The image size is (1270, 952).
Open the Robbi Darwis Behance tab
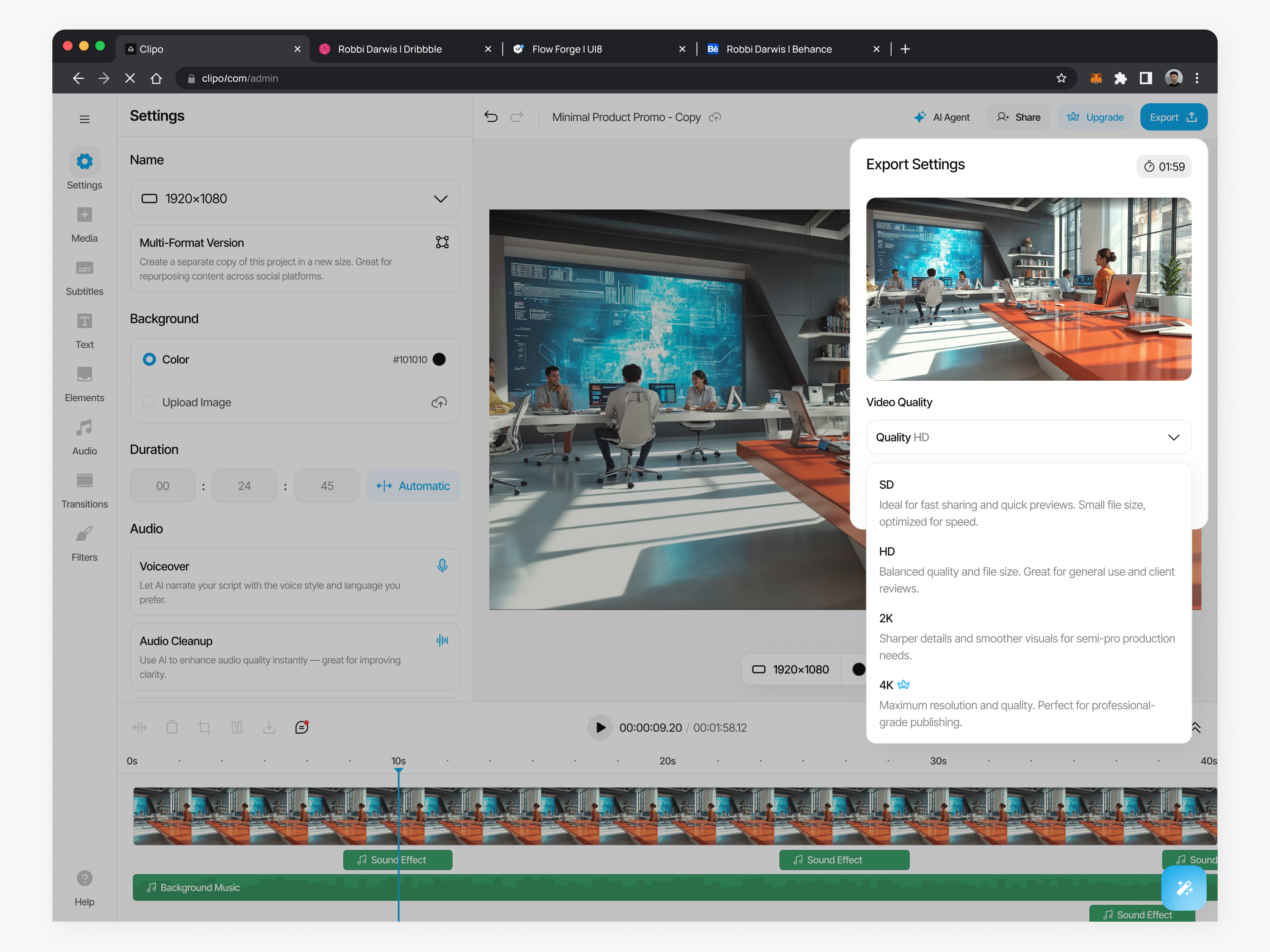[778, 49]
